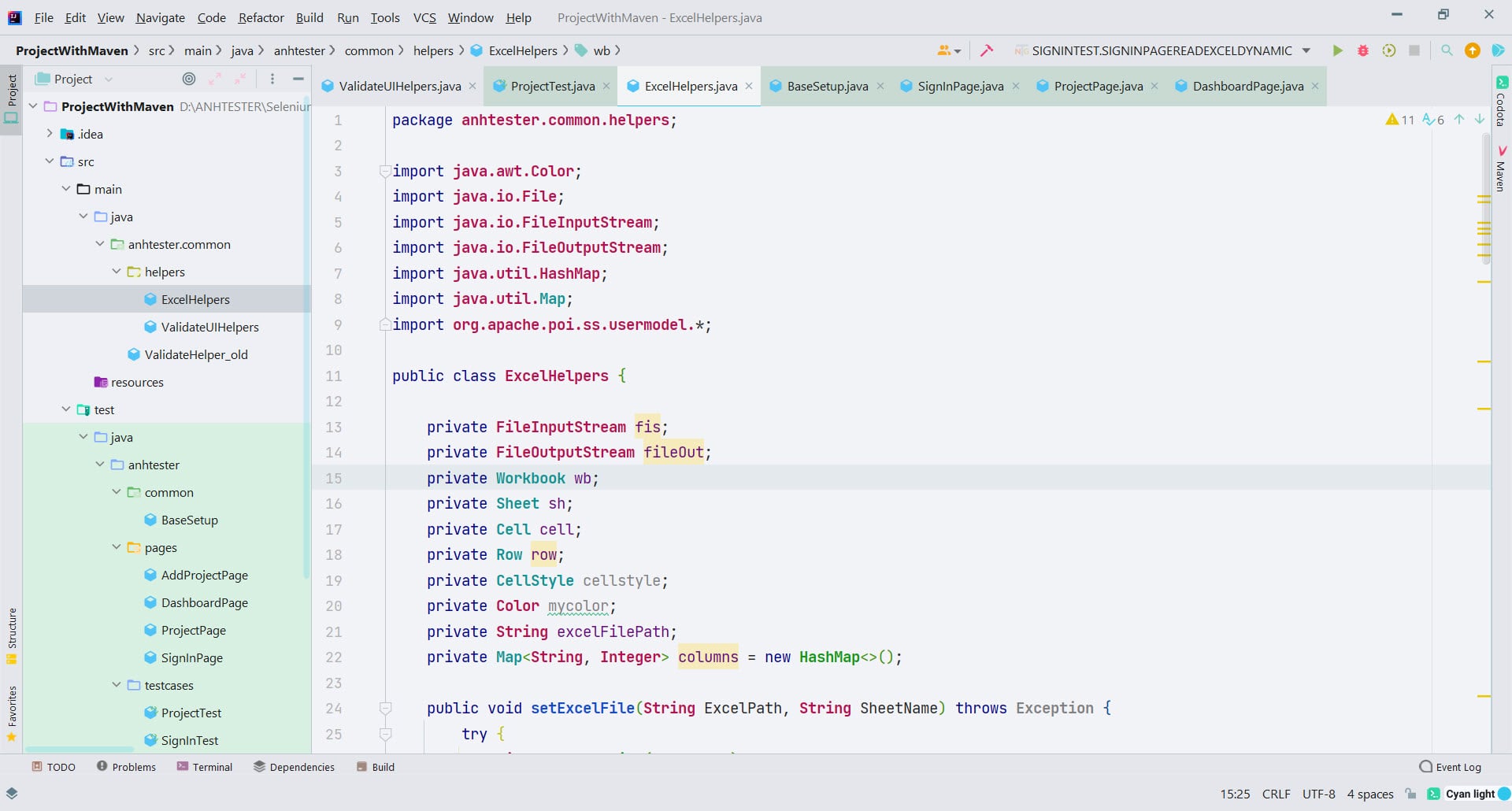This screenshot has height=811, width=1512.
Task: Collapse the testcases folder
Action: coord(117,685)
